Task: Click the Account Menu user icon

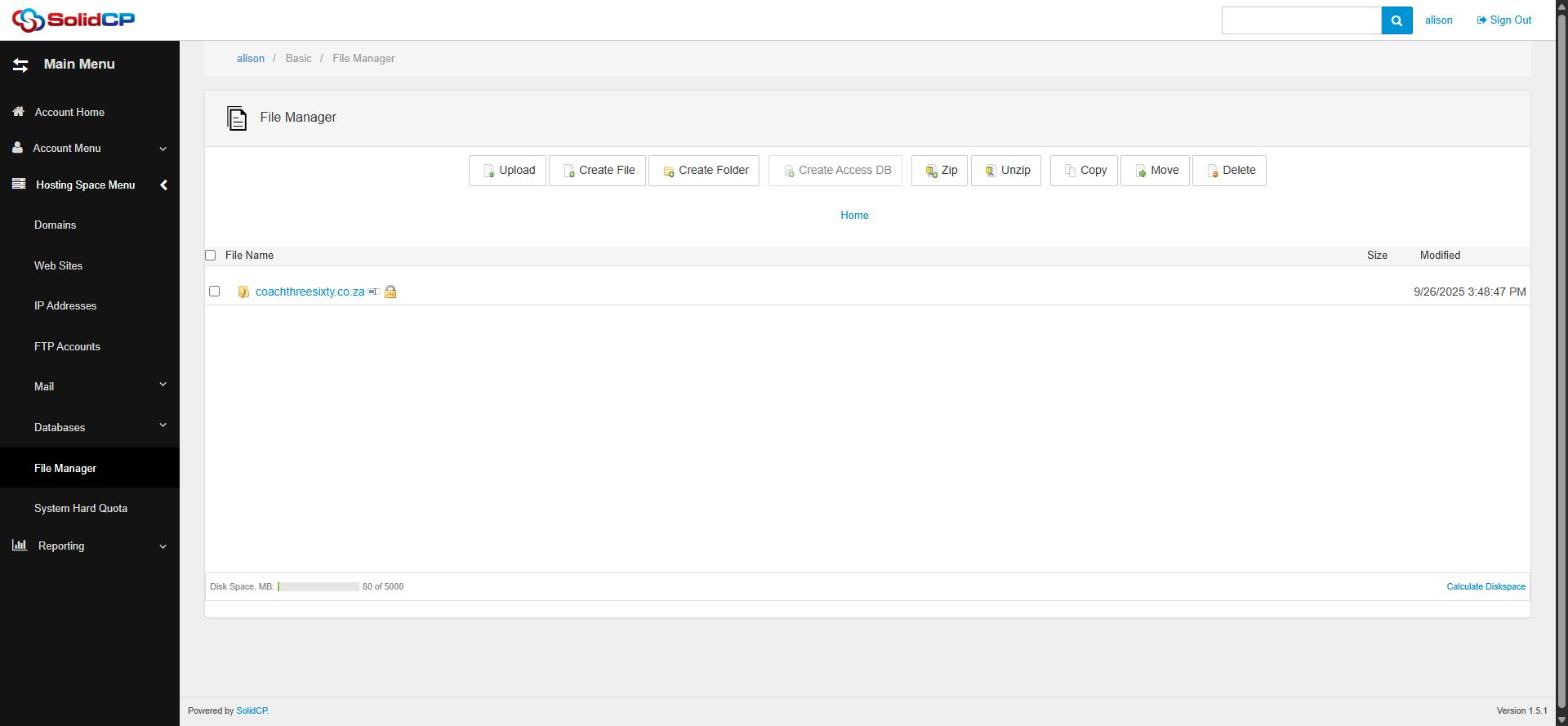Action: (x=18, y=148)
